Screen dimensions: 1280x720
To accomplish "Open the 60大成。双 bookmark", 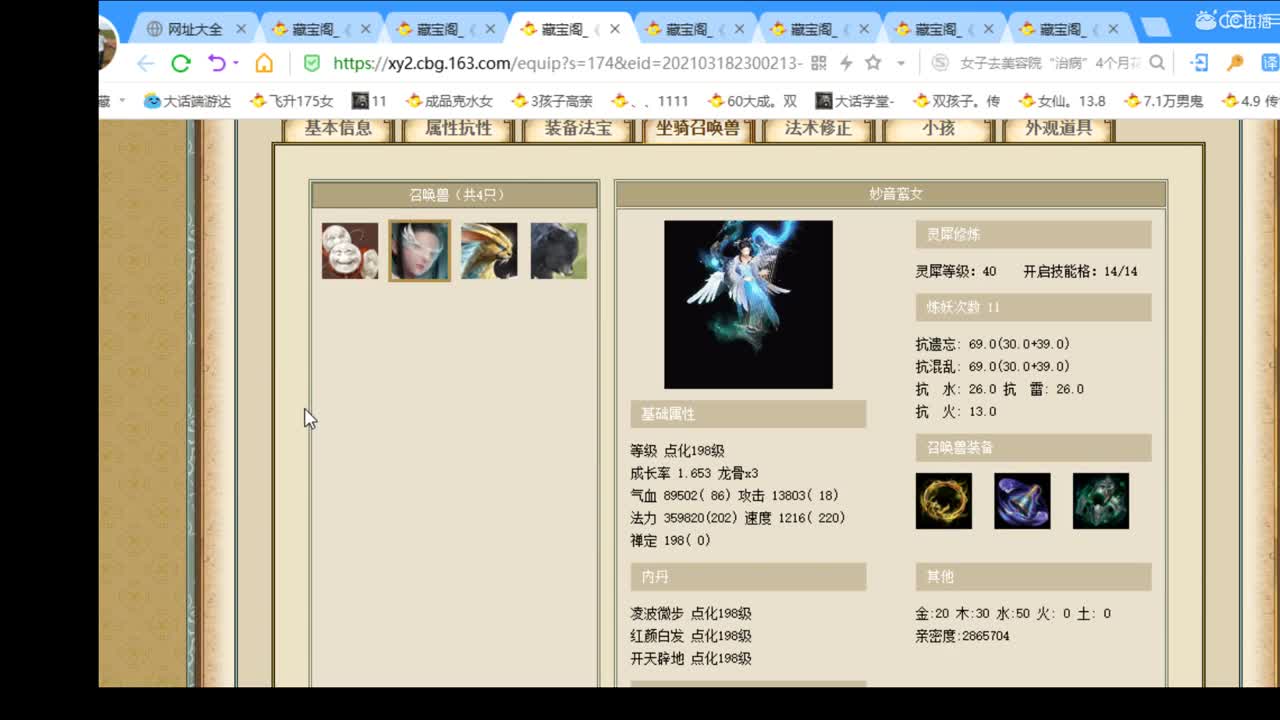I will [x=752, y=101].
